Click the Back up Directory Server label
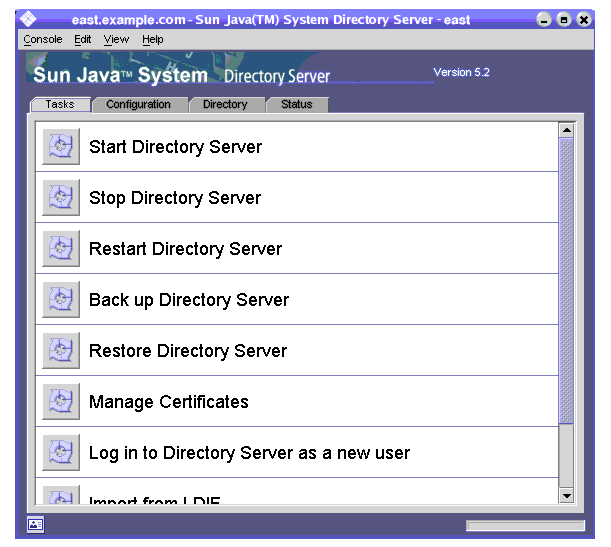This screenshot has width=611, height=547. pyautogui.click(x=189, y=300)
